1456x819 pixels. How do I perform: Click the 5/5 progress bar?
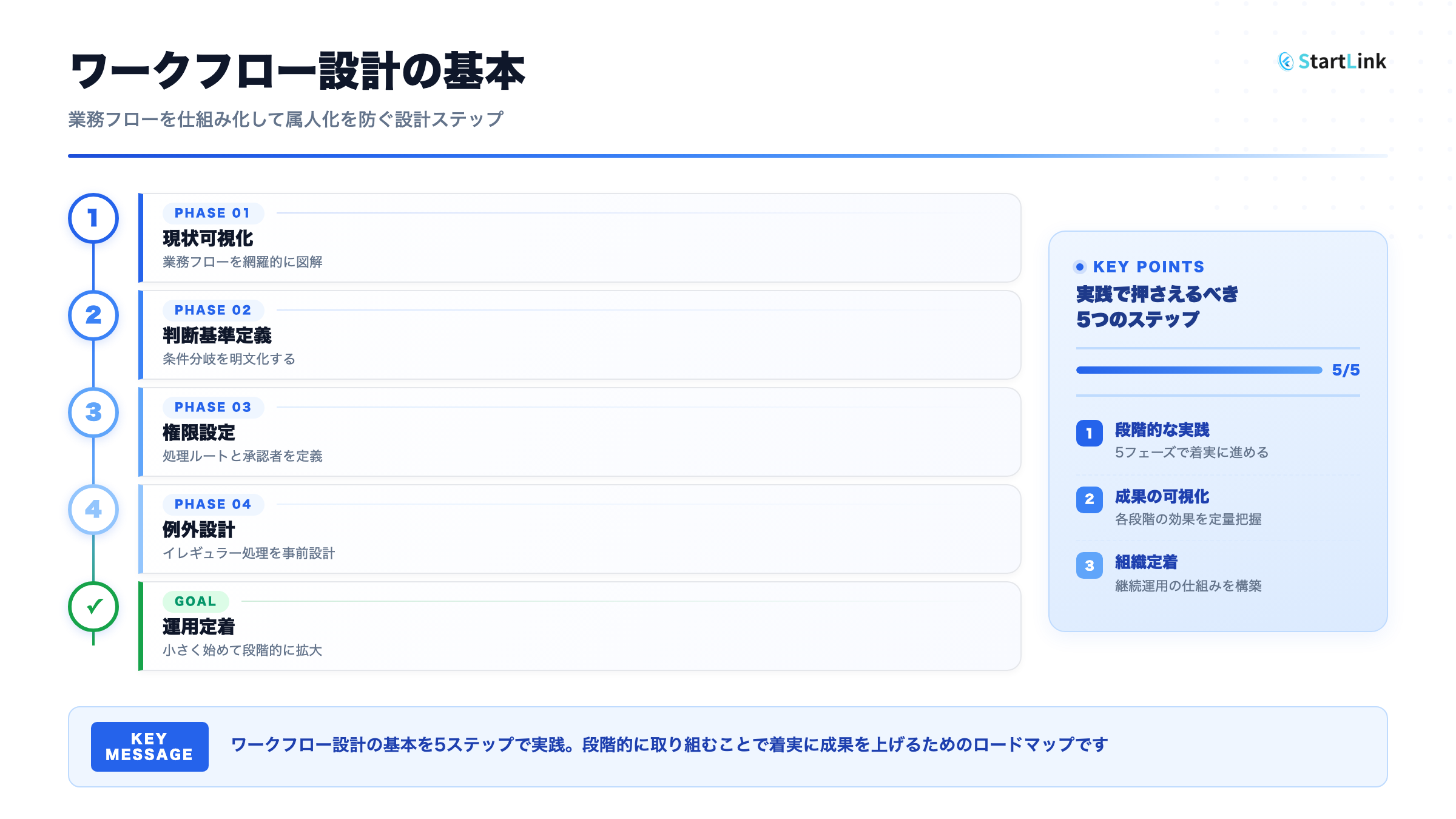pyautogui.click(x=1198, y=370)
